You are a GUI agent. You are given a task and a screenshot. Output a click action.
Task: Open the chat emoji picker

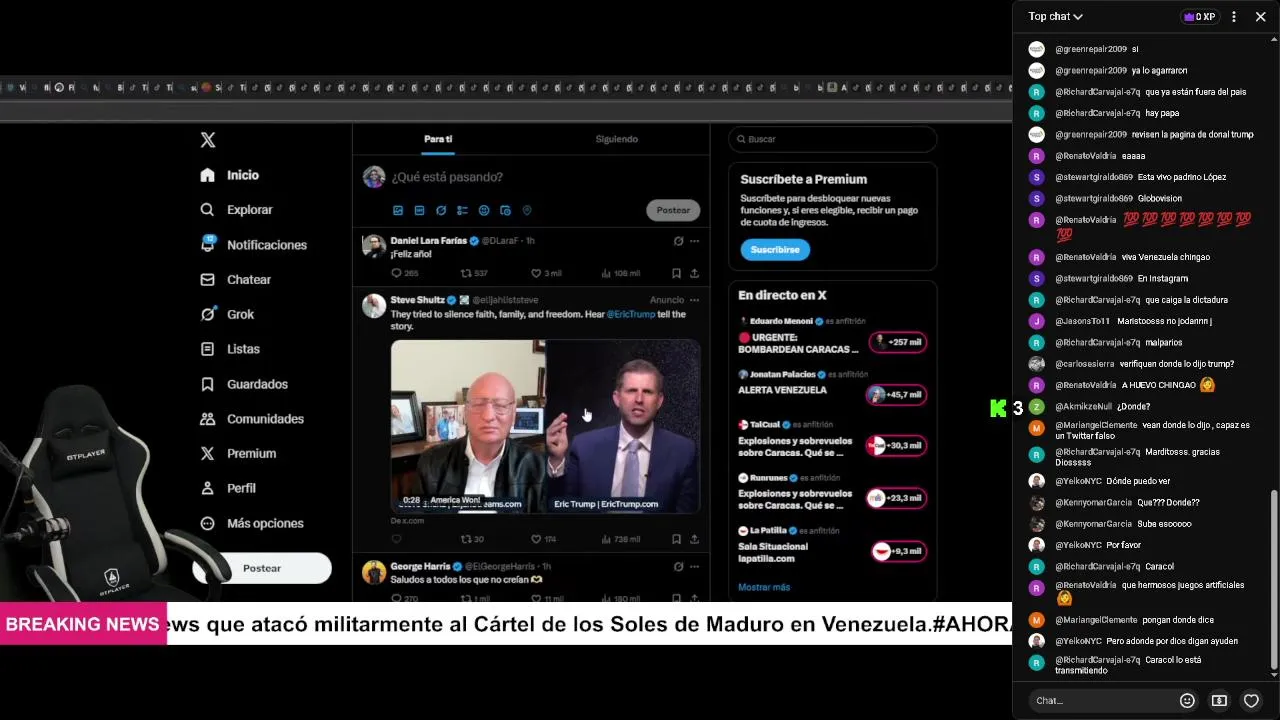tap(1187, 701)
